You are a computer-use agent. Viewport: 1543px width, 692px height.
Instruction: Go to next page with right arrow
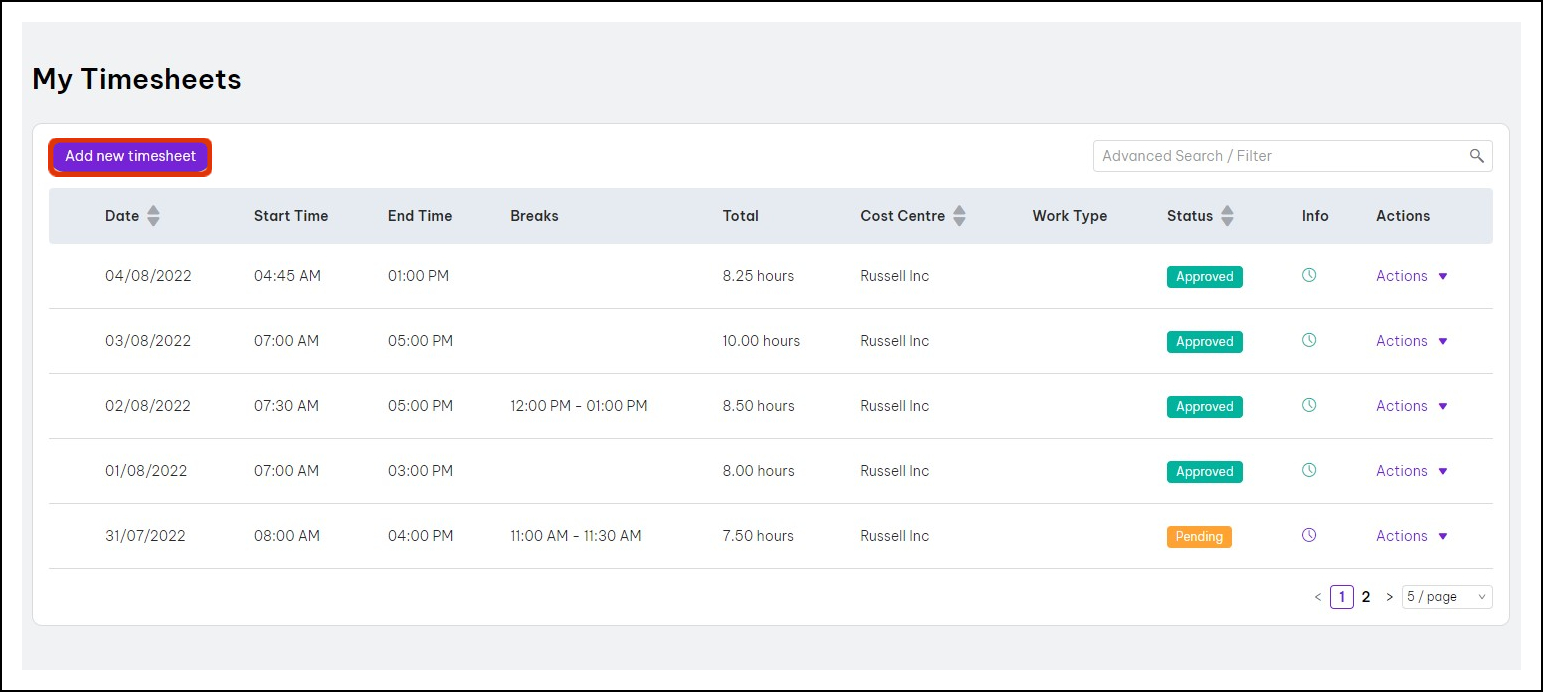(x=1389, y=597)
